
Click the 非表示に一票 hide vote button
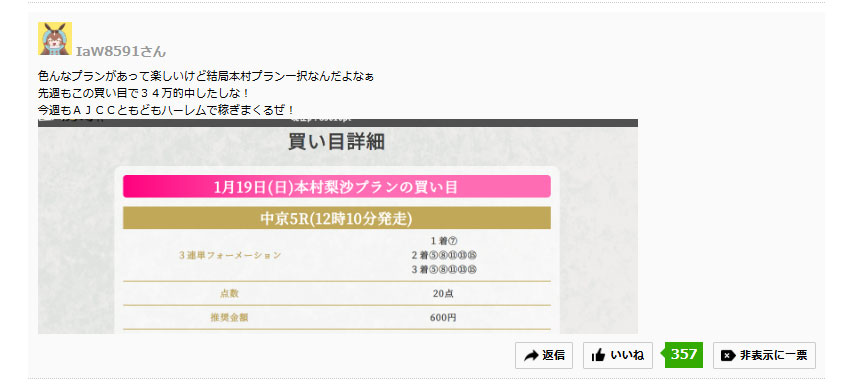coord(764,355)
